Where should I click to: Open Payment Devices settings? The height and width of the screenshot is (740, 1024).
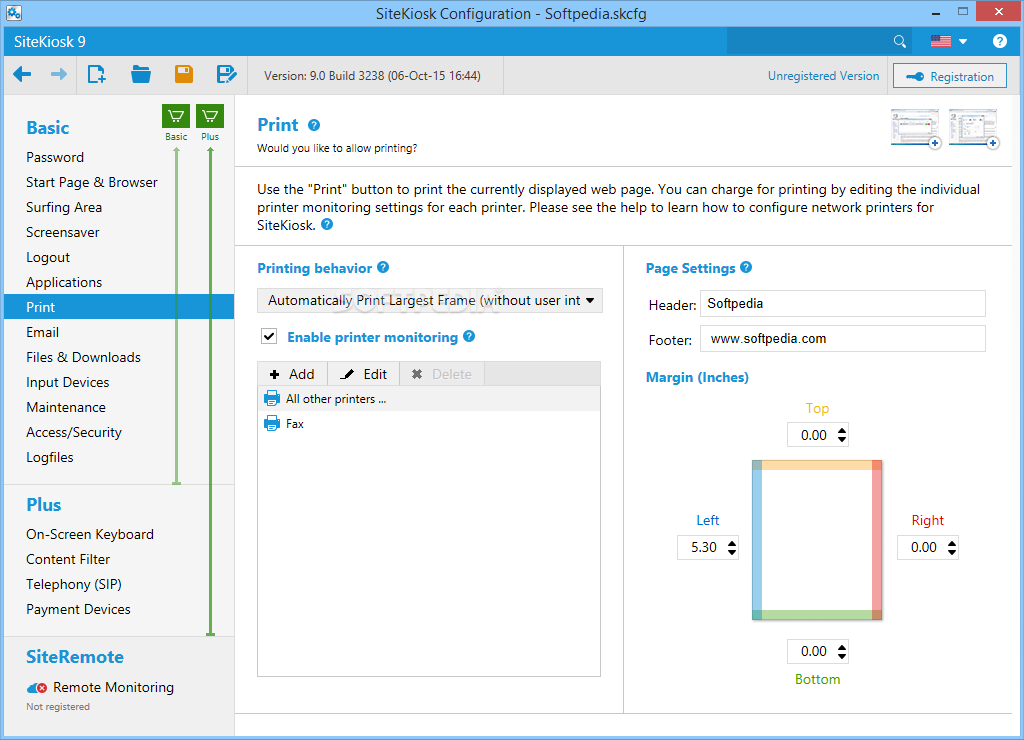coord(78,609)
